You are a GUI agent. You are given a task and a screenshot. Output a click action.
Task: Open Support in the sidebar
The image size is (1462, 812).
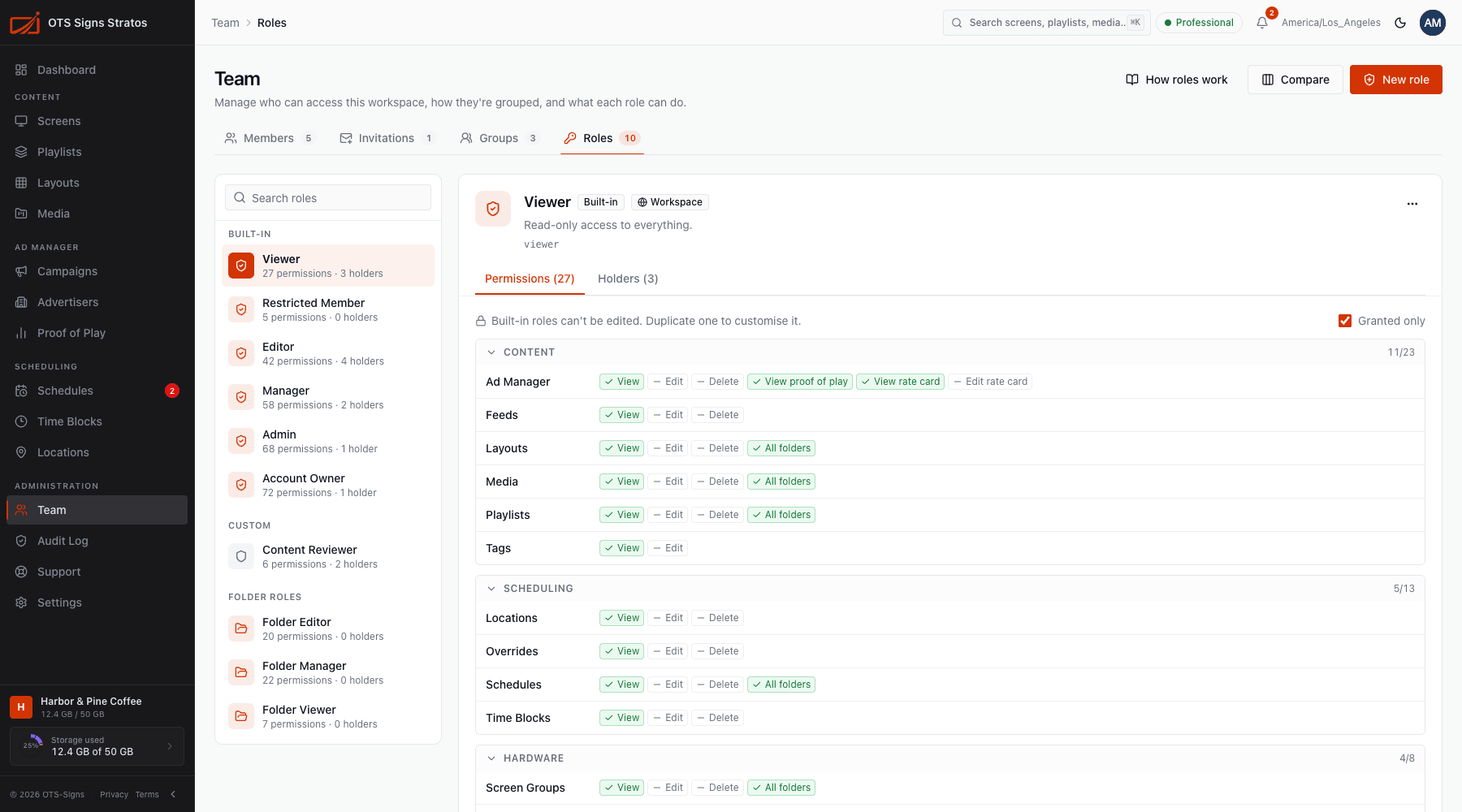click(x=97, y=572)
